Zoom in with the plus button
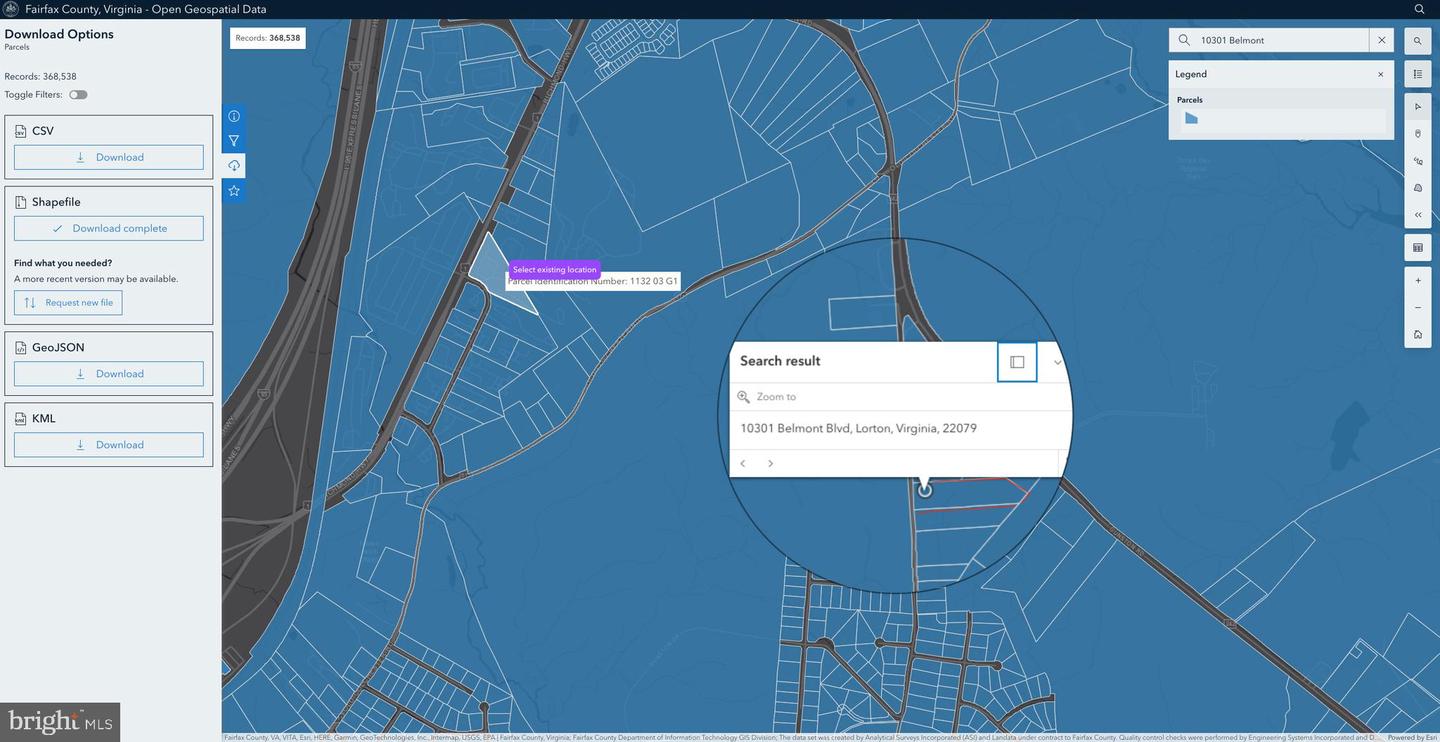 (1417, 281)
